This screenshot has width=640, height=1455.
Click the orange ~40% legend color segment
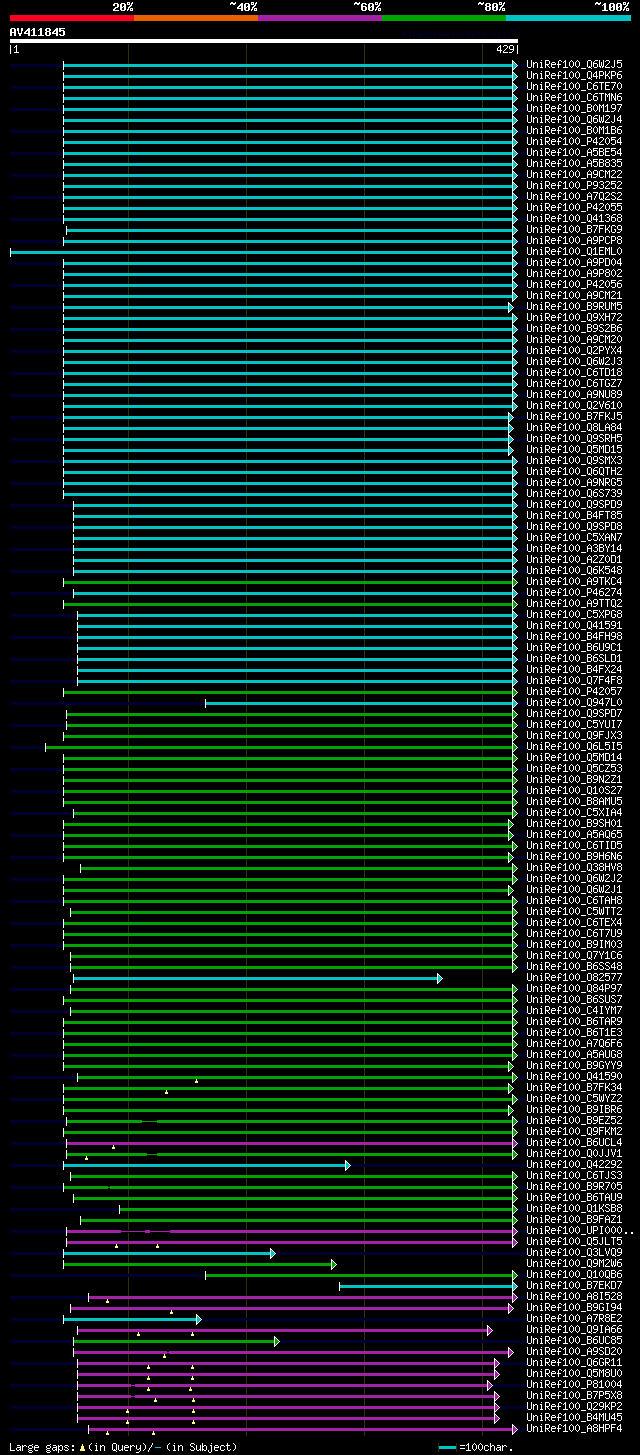tap(196, 18)
